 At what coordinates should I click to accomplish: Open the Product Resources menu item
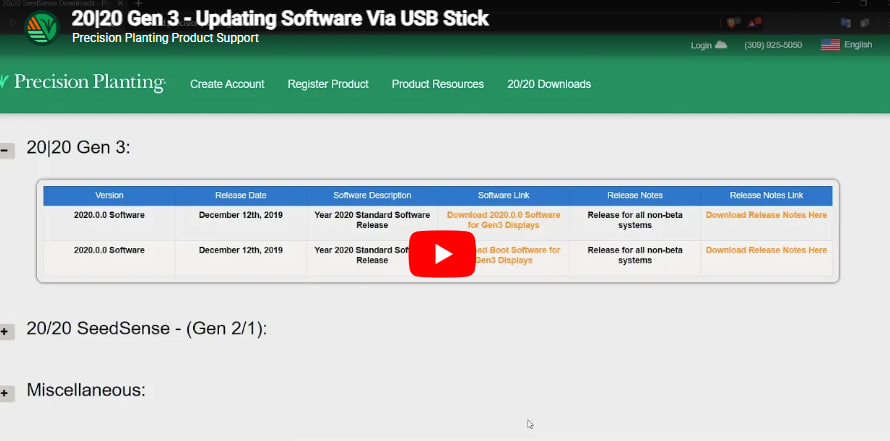[x=438, y=84]
